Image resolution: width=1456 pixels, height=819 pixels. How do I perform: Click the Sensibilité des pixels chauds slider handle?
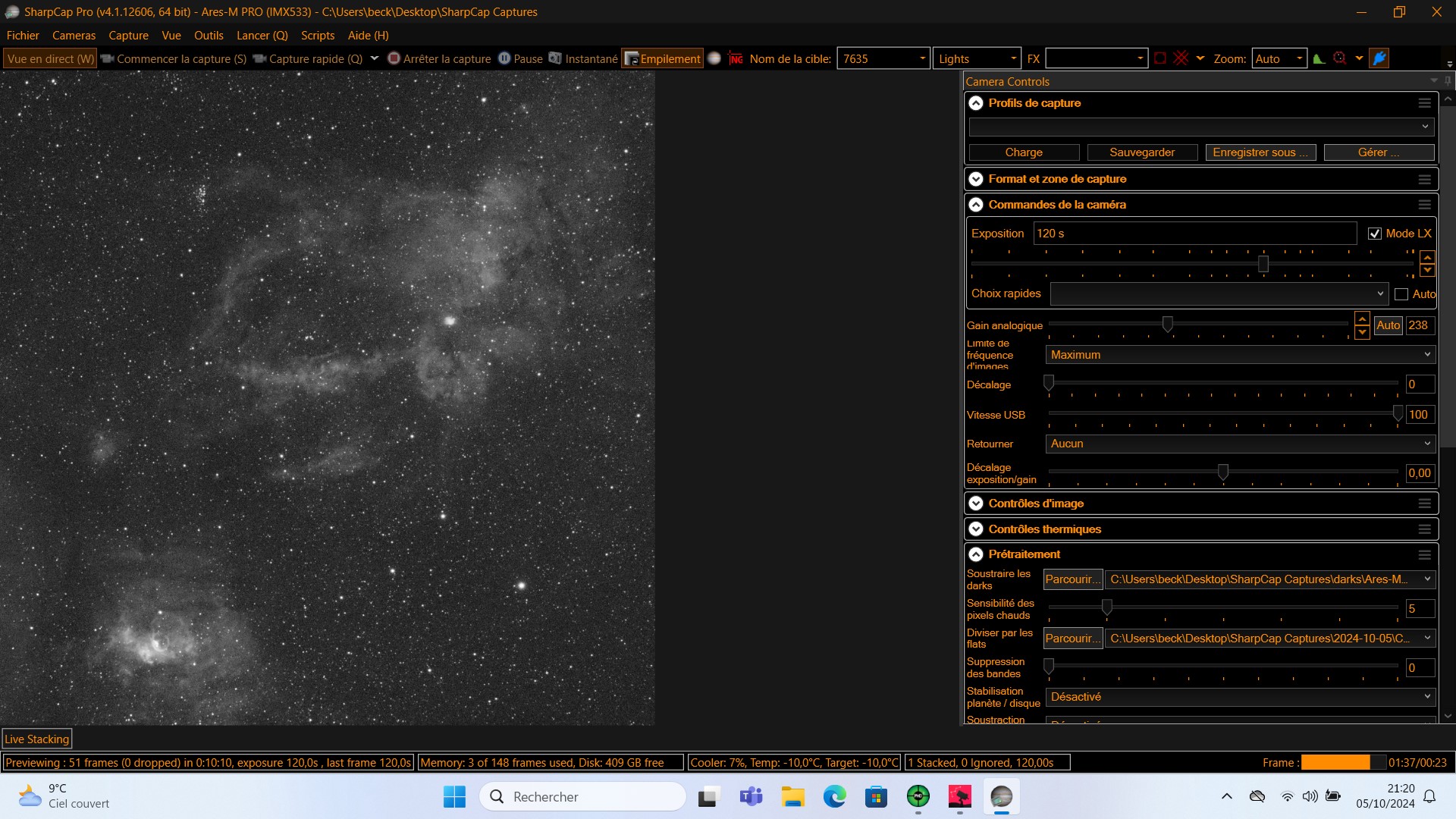(1107, 607)
